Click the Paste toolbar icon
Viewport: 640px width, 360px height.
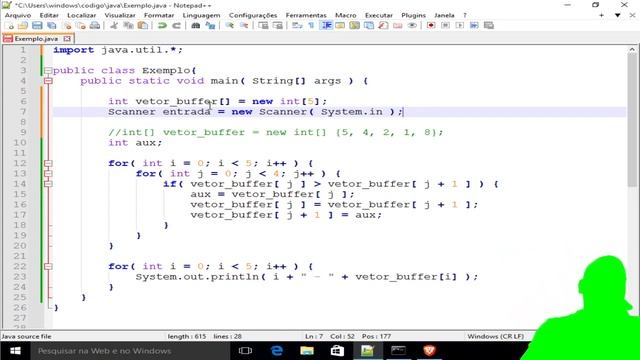[143, 26]
